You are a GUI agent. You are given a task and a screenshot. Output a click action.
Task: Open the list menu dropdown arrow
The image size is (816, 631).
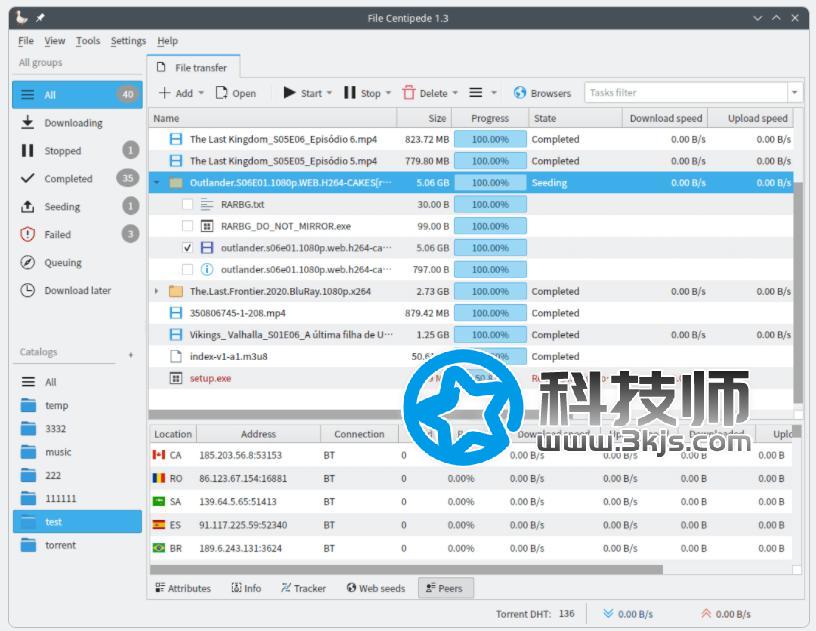coord(494,93)
